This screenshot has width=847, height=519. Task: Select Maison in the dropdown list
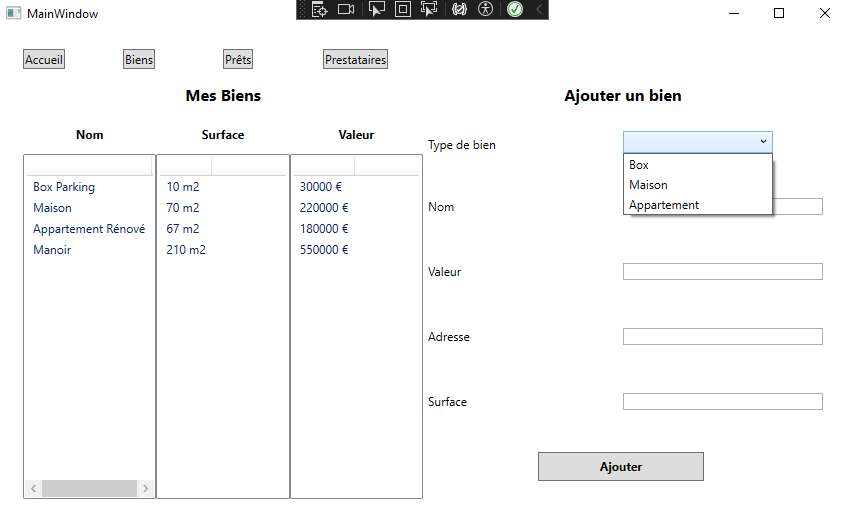(648, 185)
